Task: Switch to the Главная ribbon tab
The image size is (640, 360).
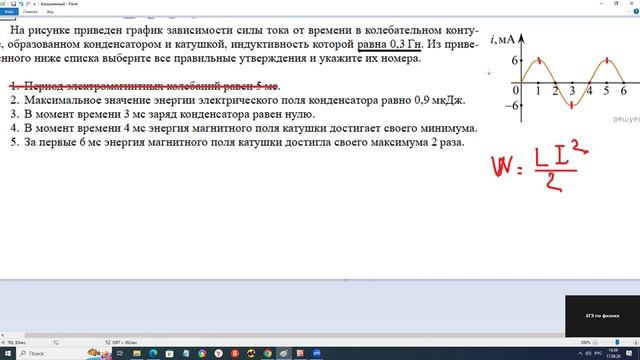Action: tap(30, 12)
